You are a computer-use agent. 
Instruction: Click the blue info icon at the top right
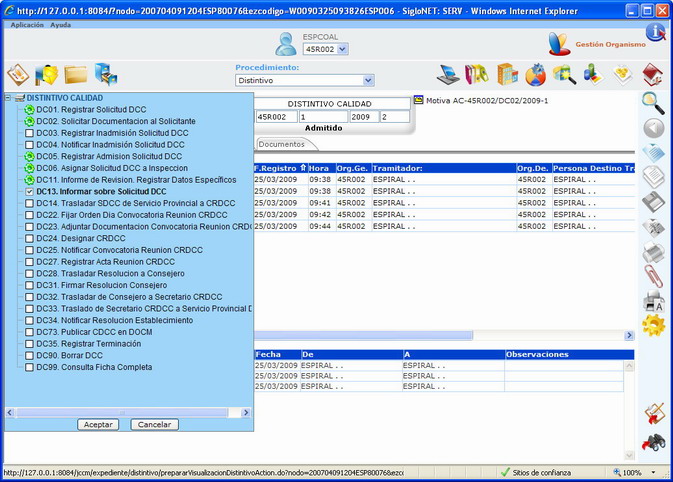click(x=655, y=32)
